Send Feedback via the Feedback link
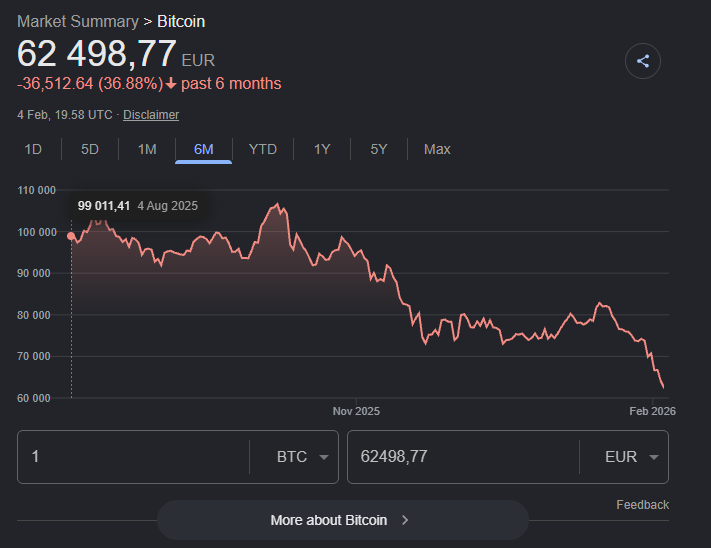 click(643, 504)
